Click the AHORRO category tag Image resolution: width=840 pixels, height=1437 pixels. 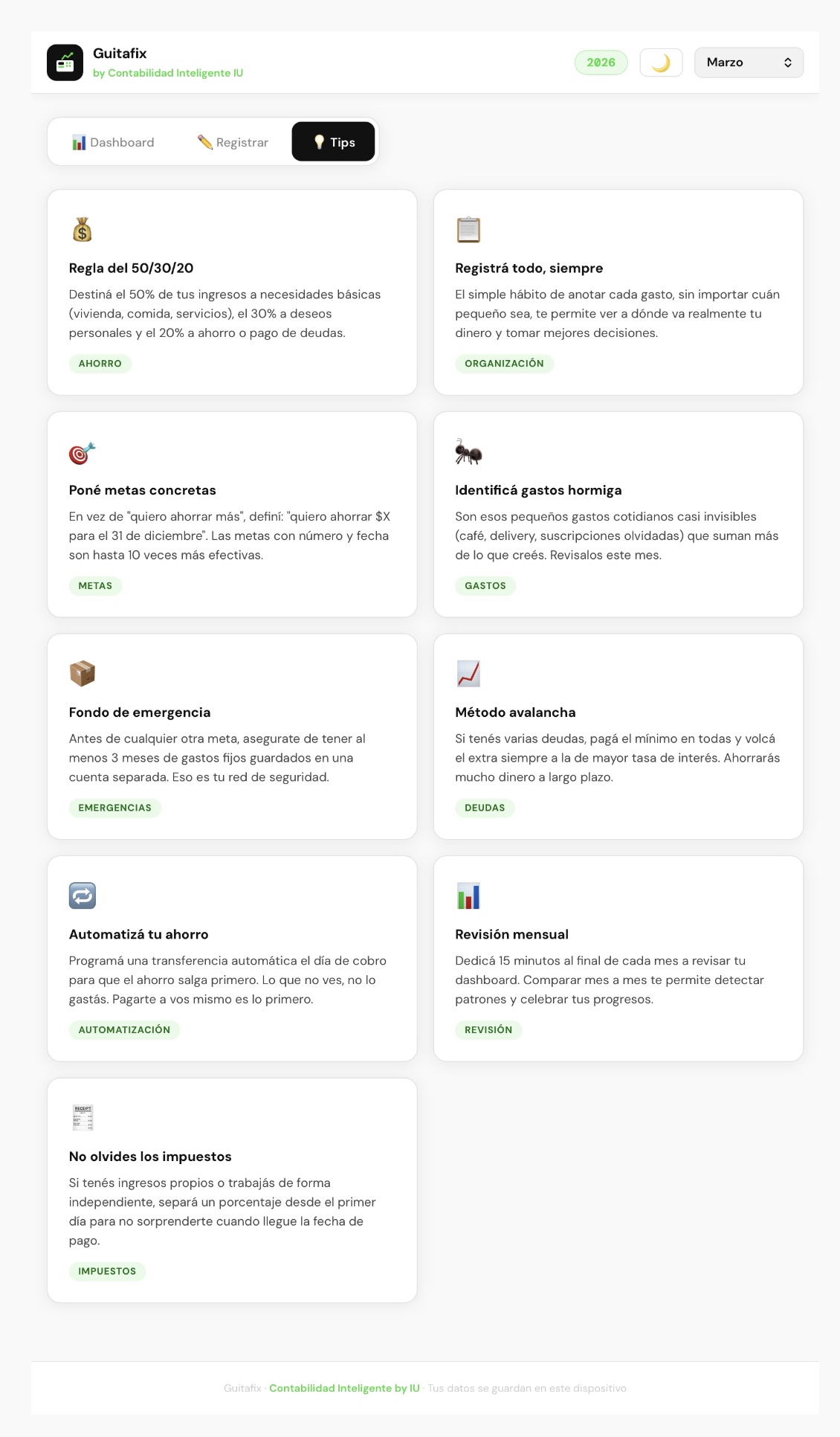tap(100, 364)
